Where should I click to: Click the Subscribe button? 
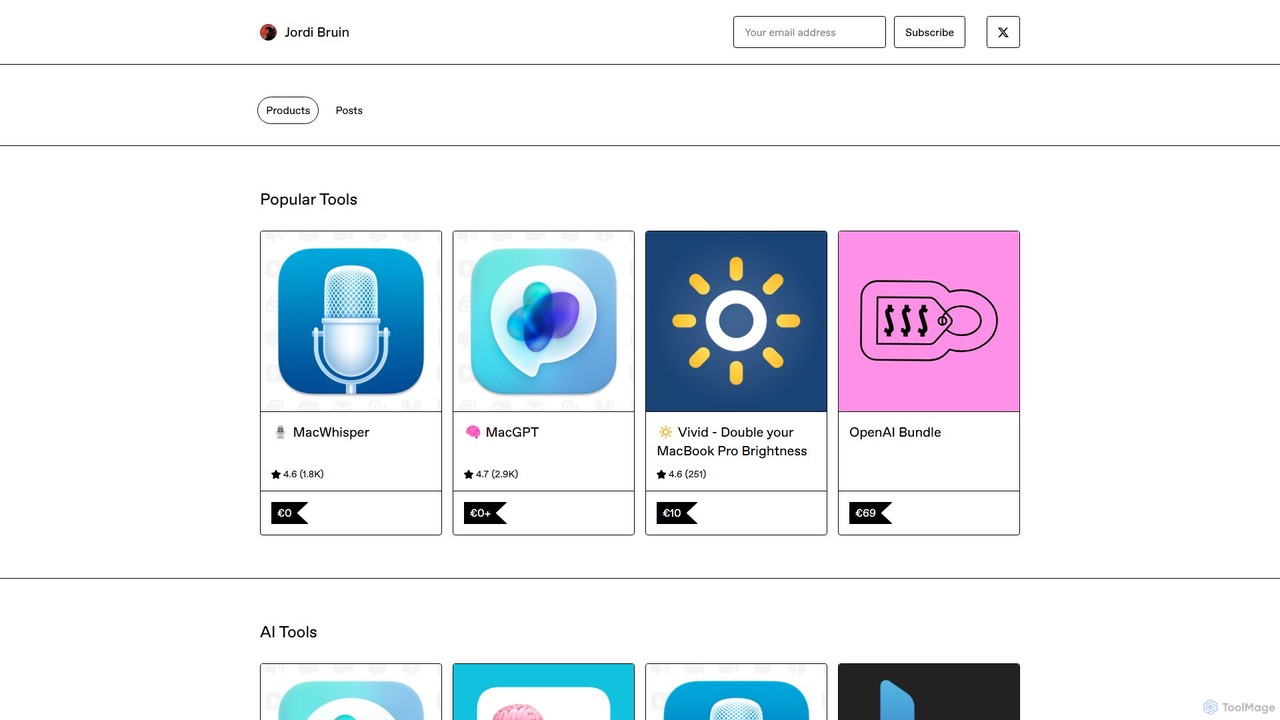pos(929,32)
